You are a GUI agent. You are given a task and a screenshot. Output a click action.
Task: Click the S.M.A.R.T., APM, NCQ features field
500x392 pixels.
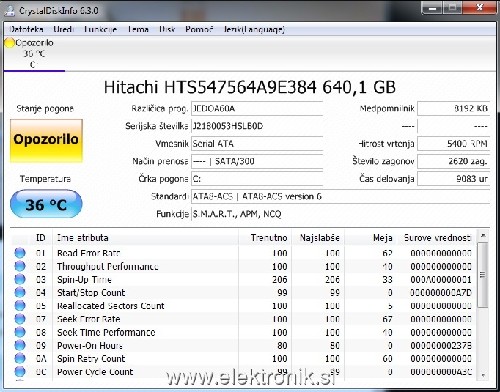pyautogui.click(x=340, y=214)
